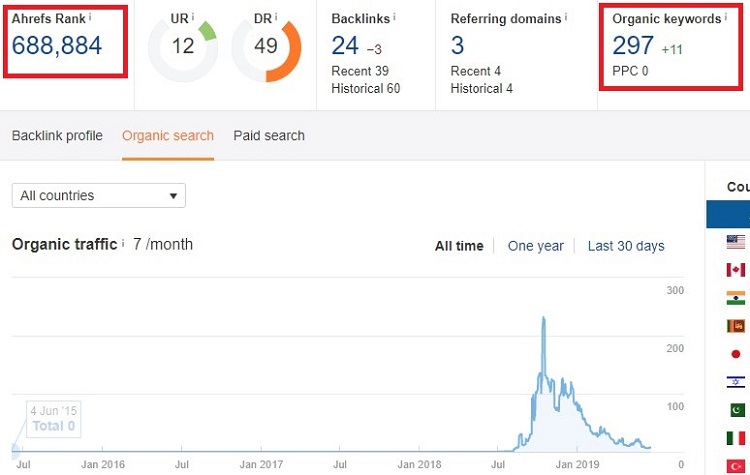Open the Referring domains count 3
Viewport: 750px width, 475px height.
point(457,46)
